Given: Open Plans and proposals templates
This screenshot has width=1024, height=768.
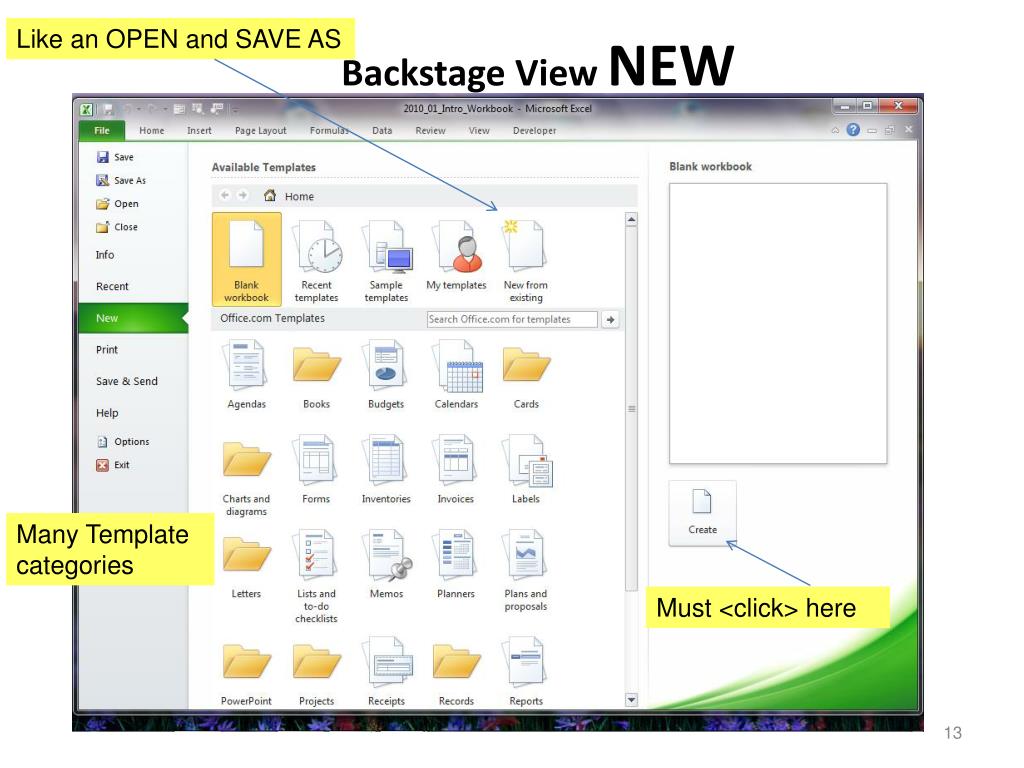Looking at the screenshot, I should [x=526, y=570].
